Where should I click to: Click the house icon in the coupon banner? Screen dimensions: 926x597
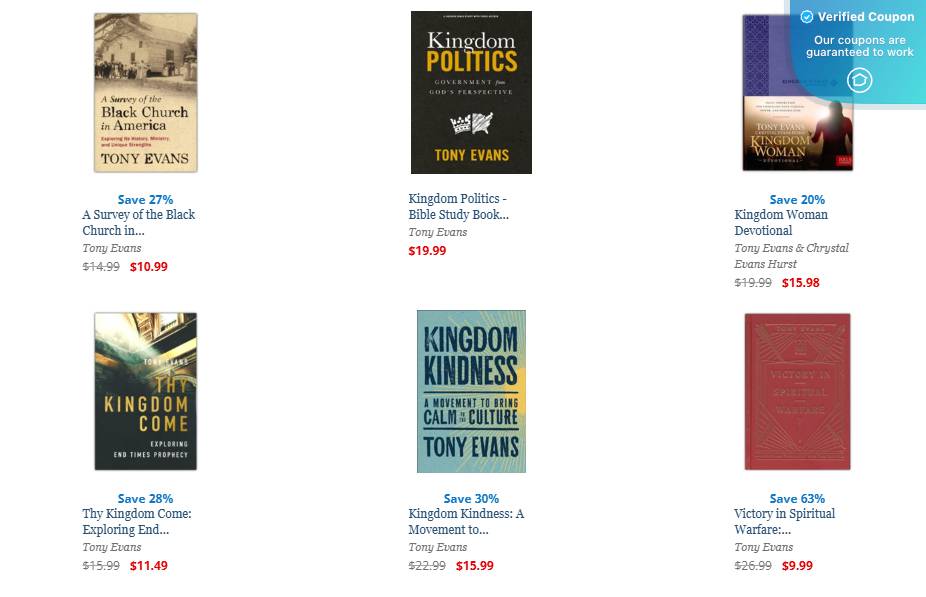[x=859, y=80]
